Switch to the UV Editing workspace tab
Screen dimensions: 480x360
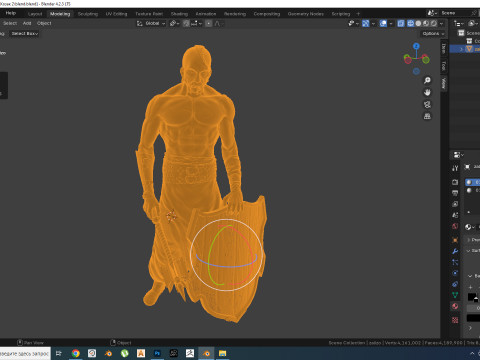tap(116, 14)
